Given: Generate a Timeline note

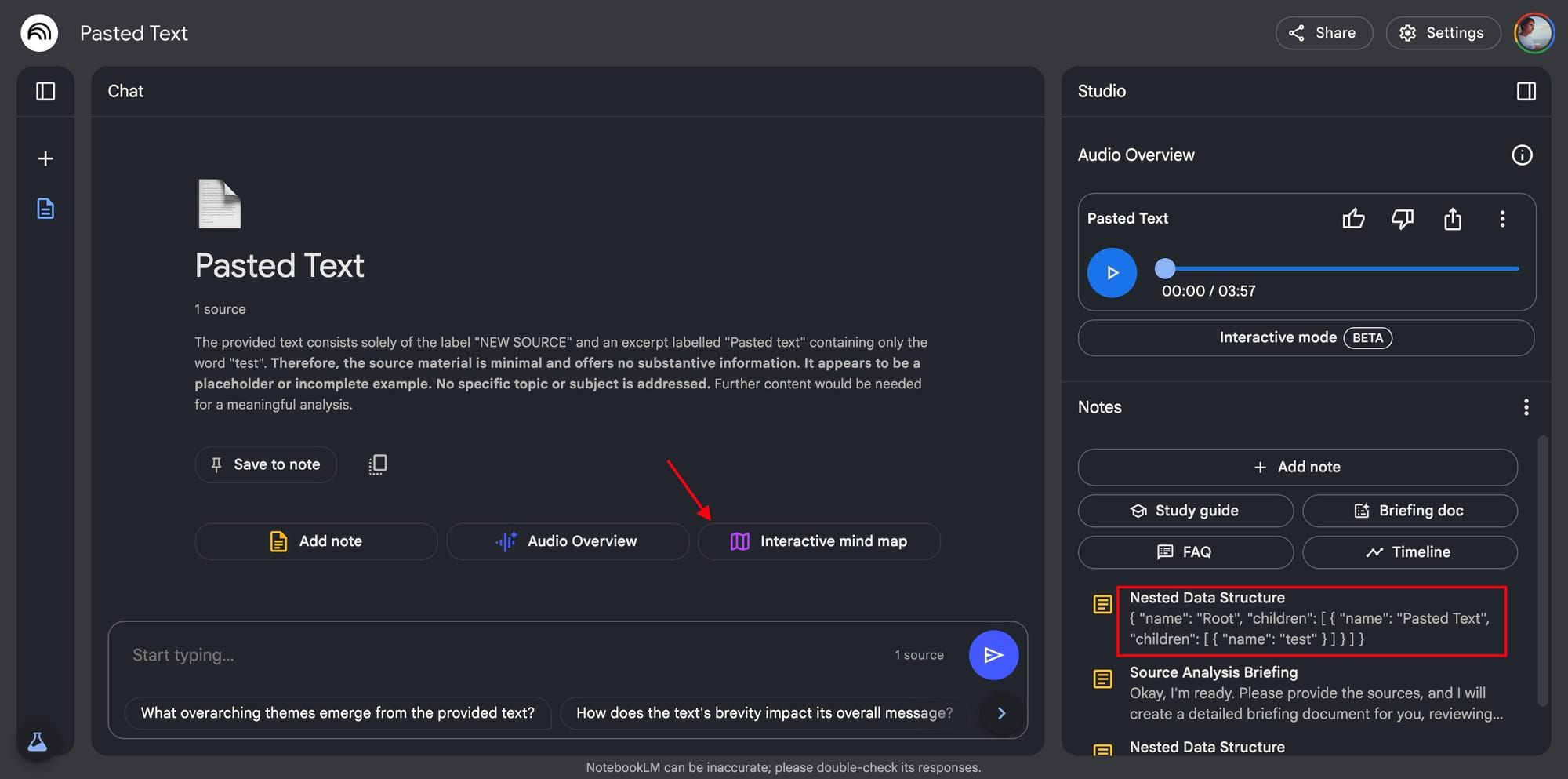Looking at the screenshot, I should click(1410, 552).
